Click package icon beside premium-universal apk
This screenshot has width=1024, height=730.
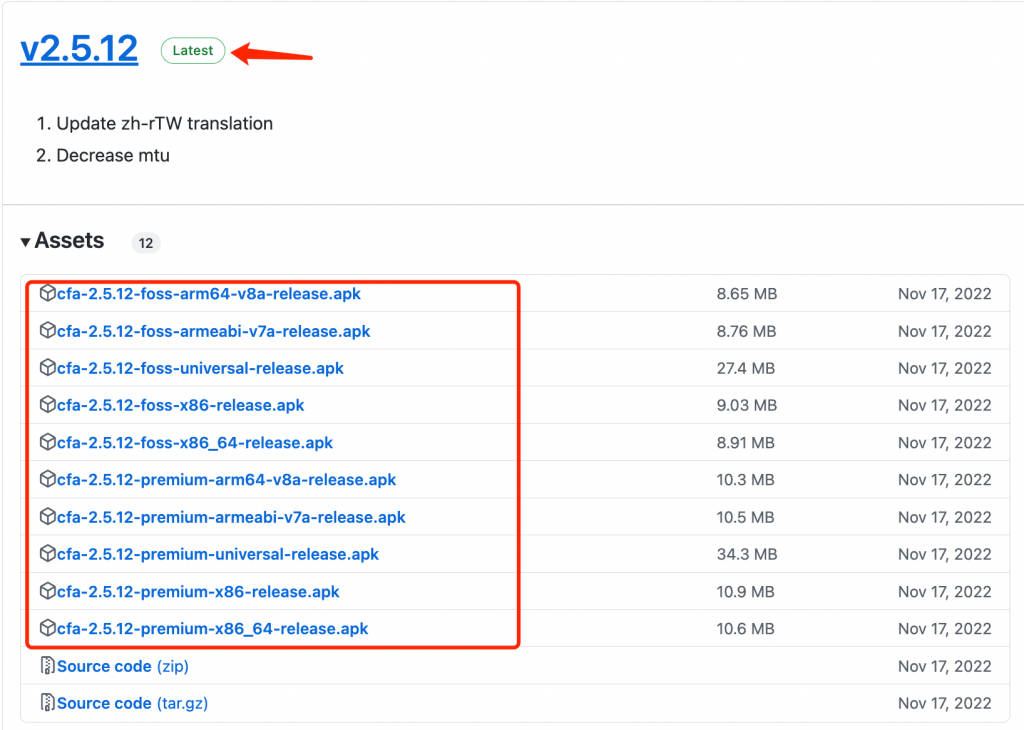pyautogui.click(x=47, y=554)
